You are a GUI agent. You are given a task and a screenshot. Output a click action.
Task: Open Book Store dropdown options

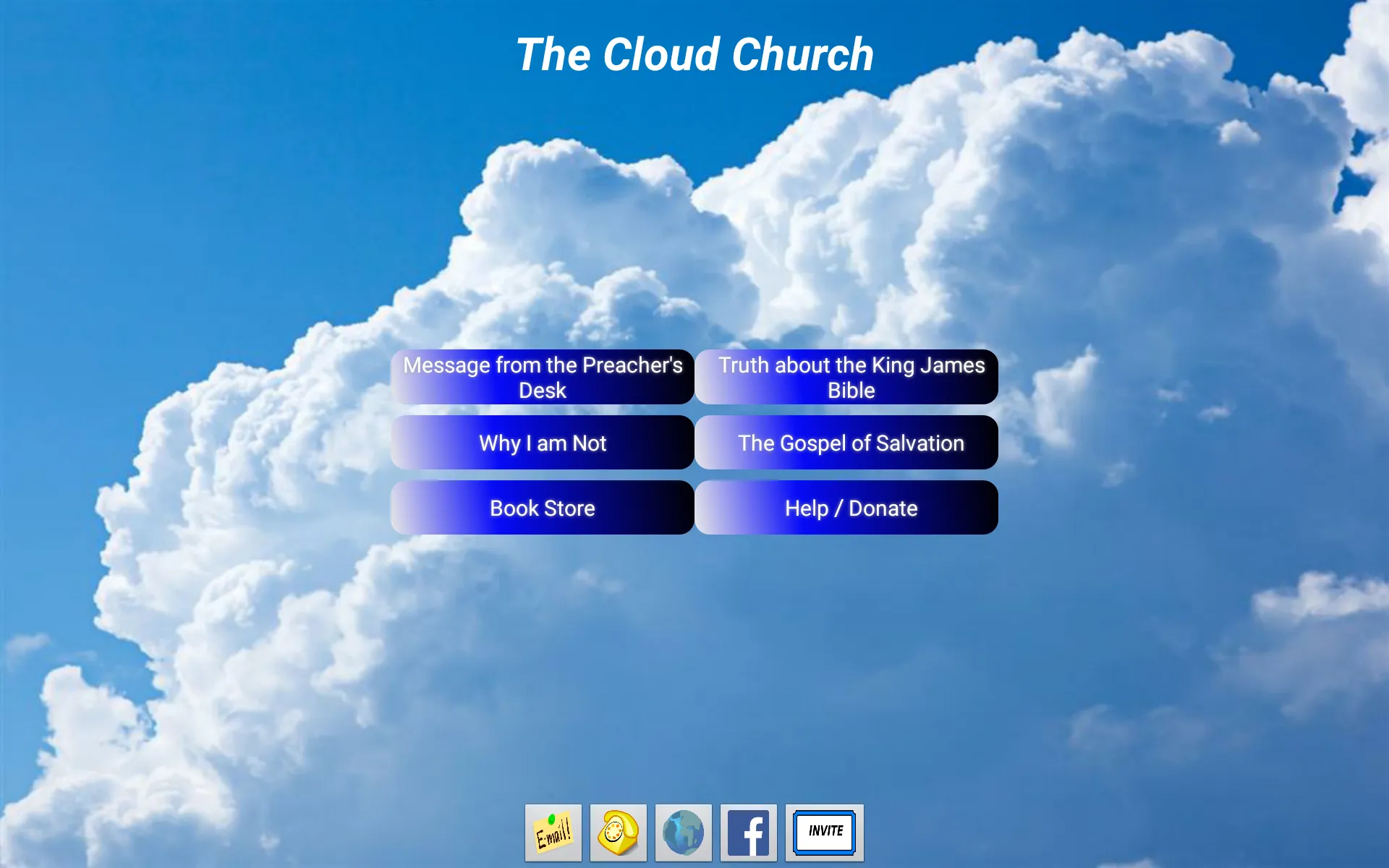541,509
